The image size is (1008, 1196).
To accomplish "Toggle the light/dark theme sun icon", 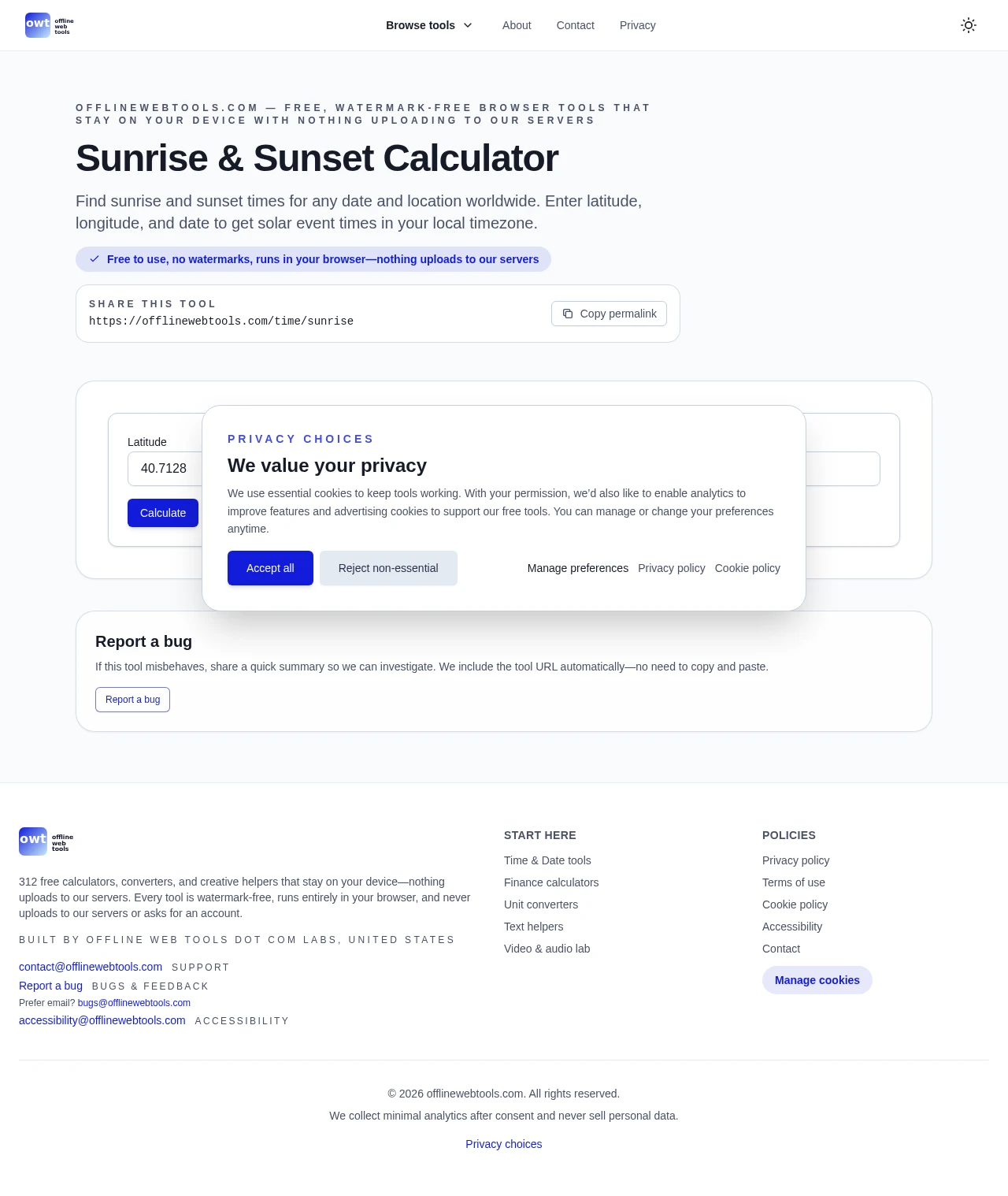I will [969, 25].
